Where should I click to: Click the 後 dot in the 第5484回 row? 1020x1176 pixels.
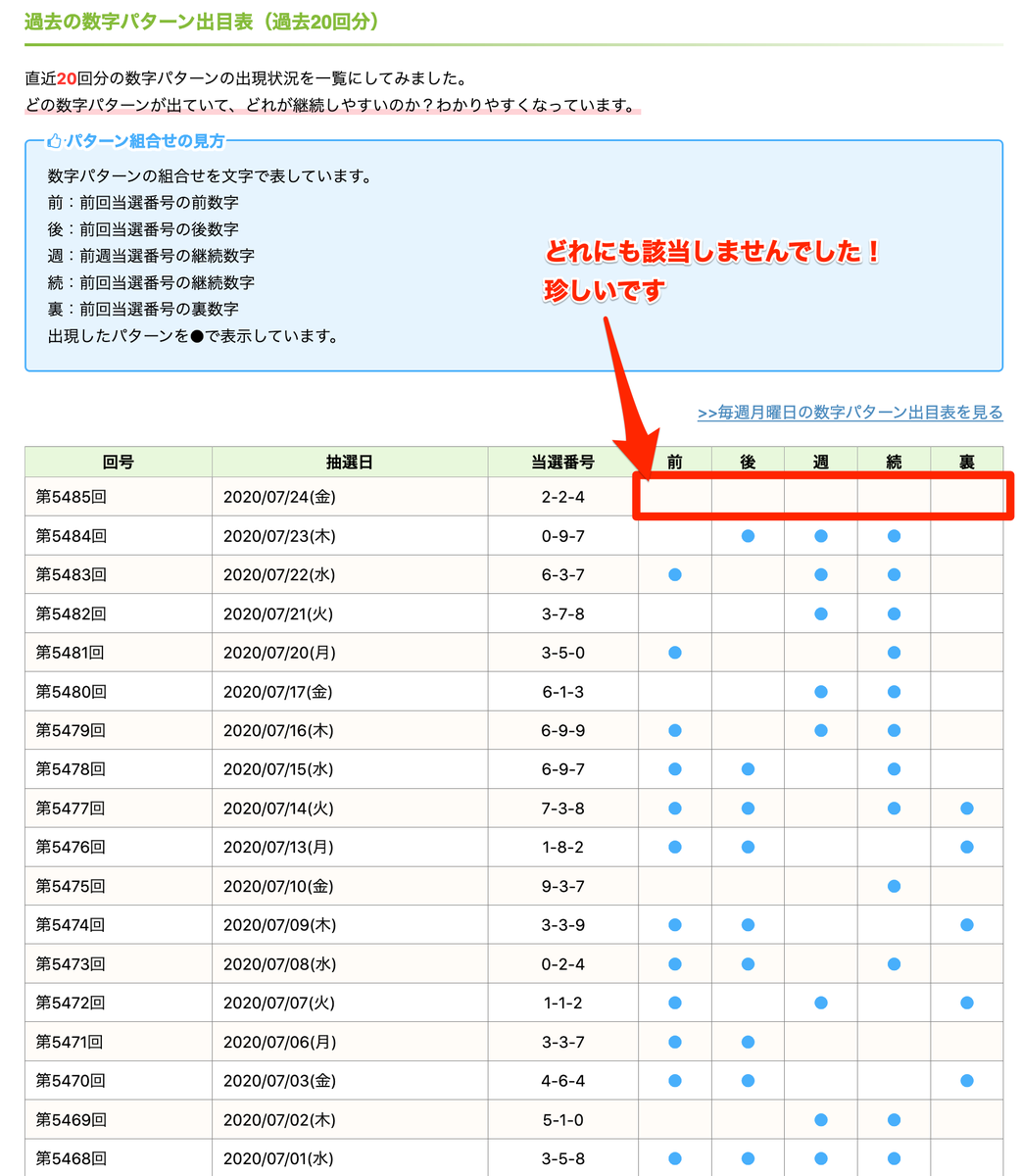click(748, 536)
